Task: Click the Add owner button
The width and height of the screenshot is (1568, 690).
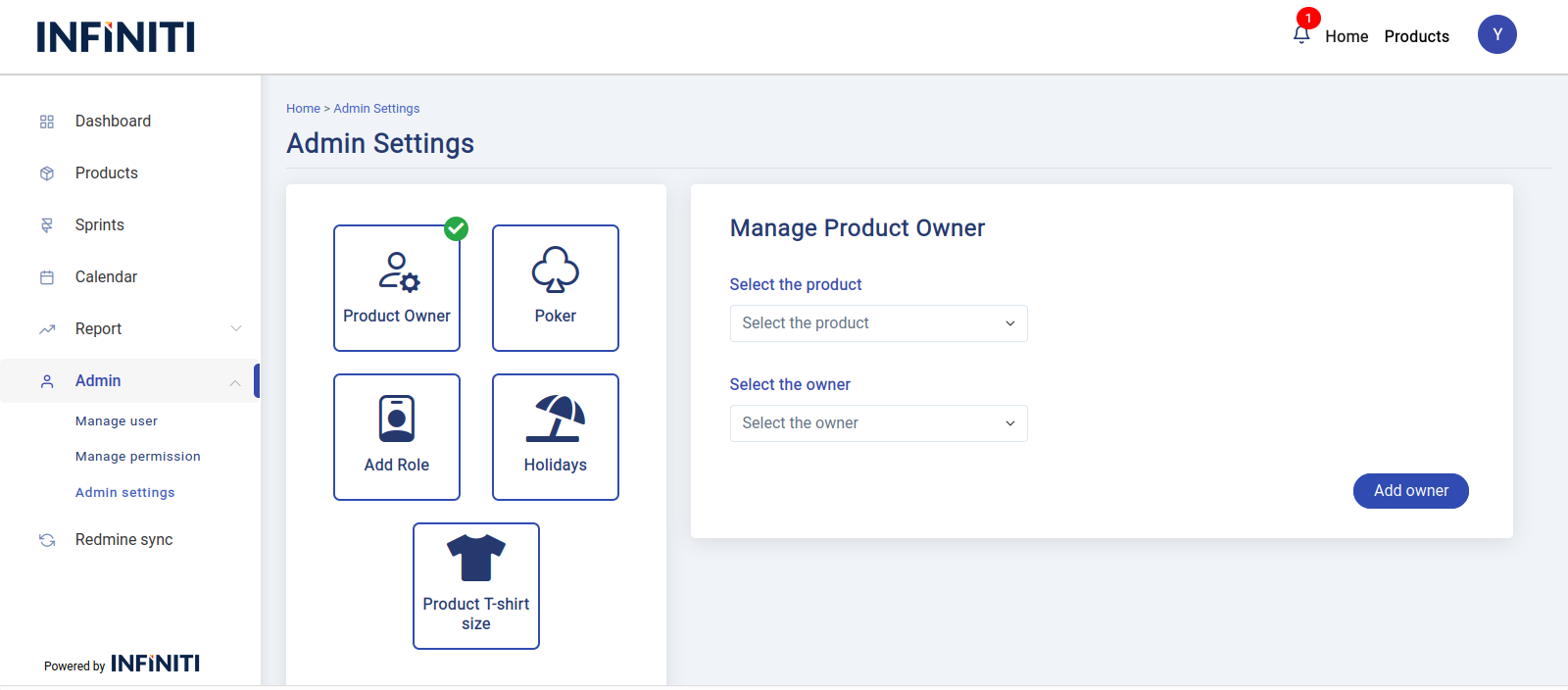Action: click(1410, 491)
